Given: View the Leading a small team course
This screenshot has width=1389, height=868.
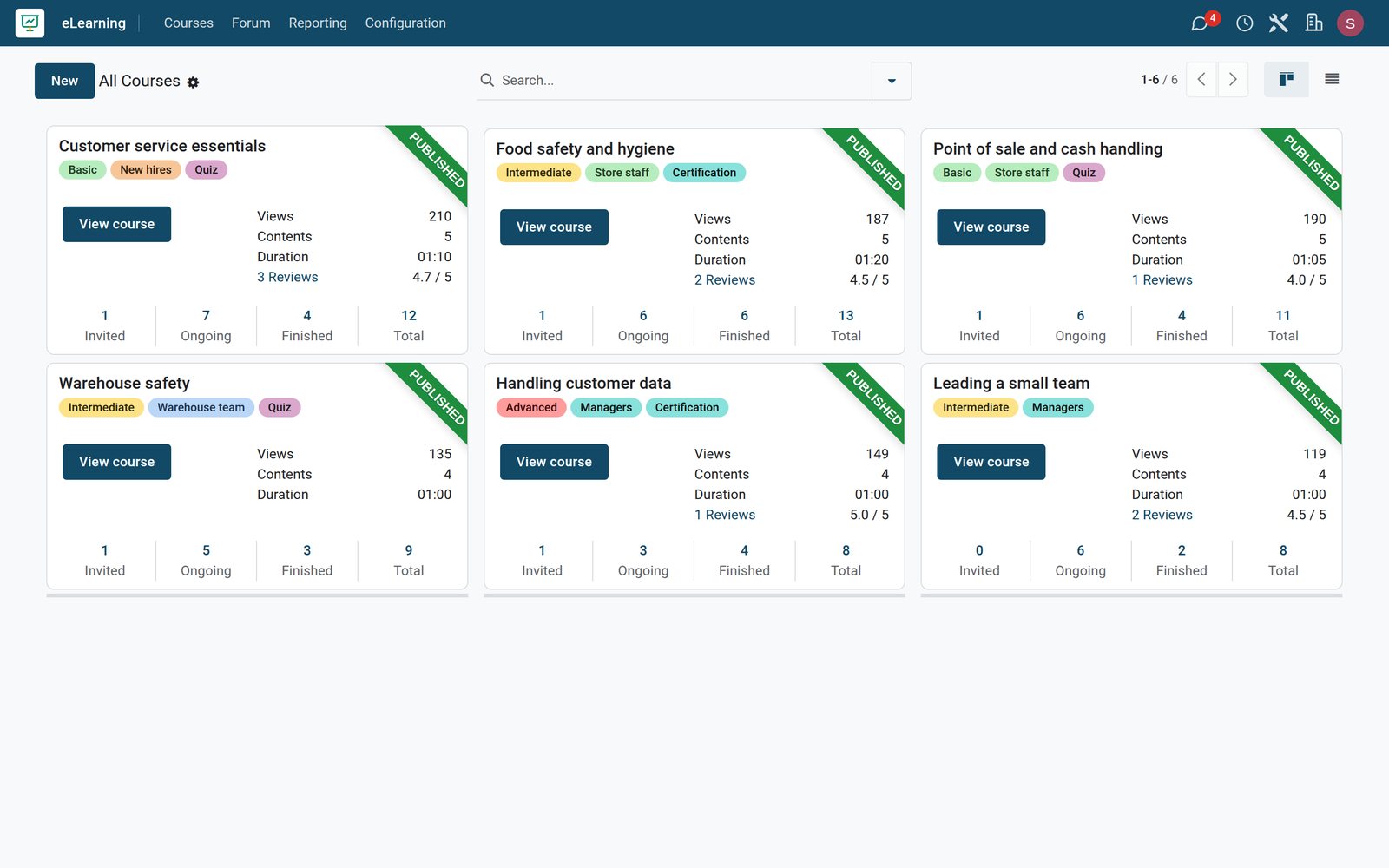Looking at the screenshot, I should [991, 462].
